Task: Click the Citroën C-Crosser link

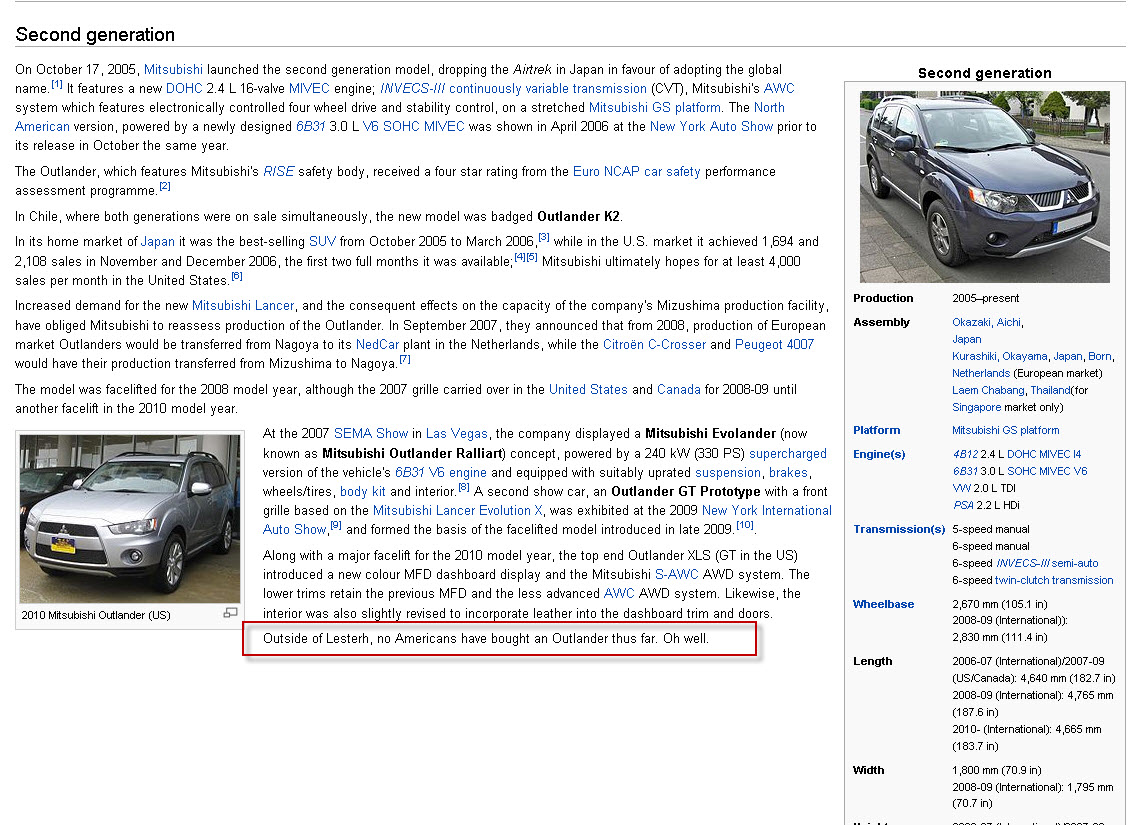Action: (652, 344)
